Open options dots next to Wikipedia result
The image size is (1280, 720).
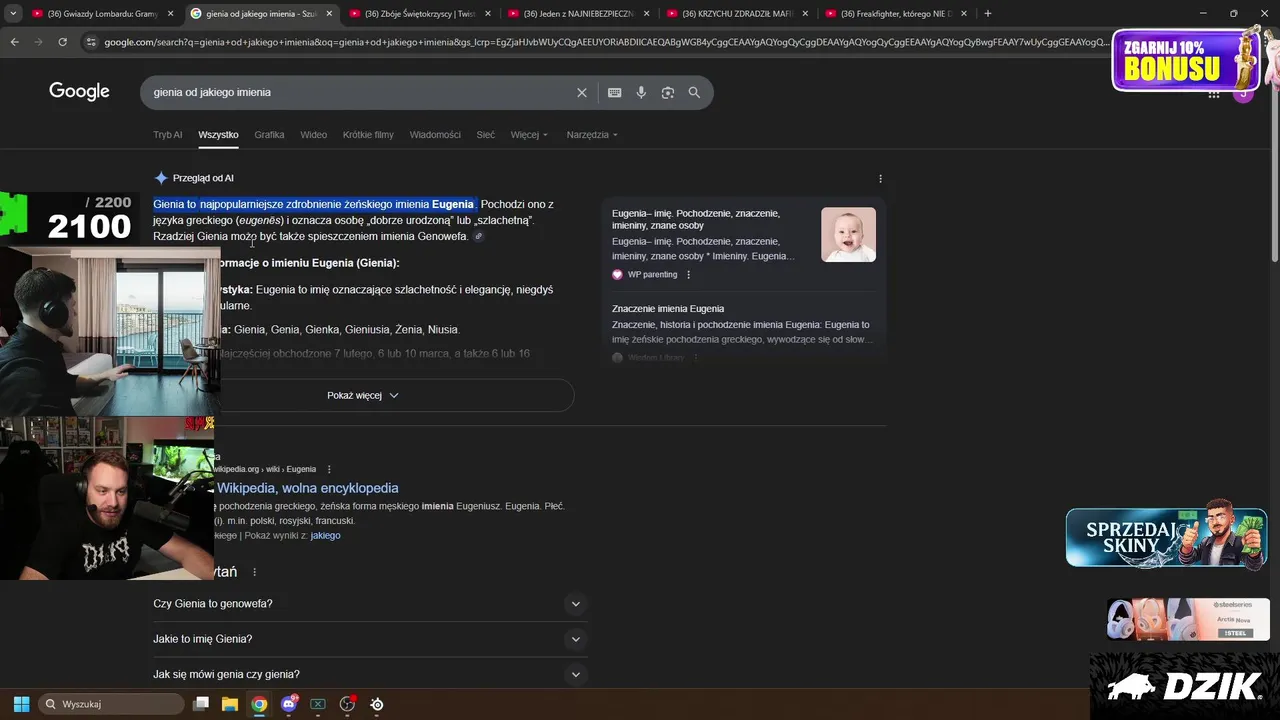[x=329, y=469]
